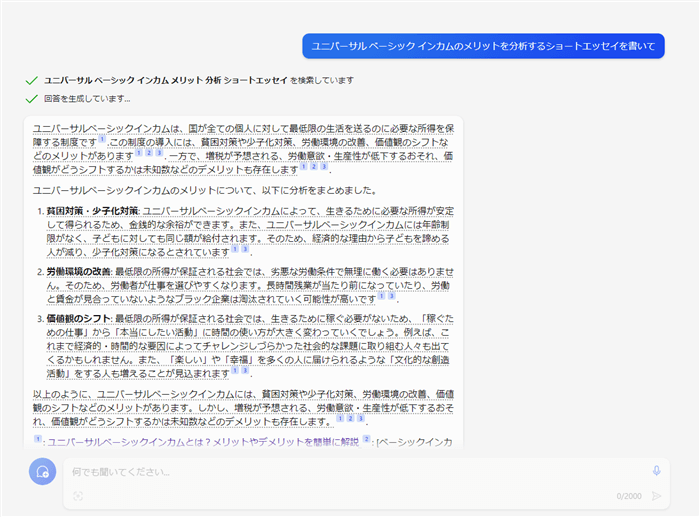Open citation 1 after '増えることが見込まれます'

(235, 370)
